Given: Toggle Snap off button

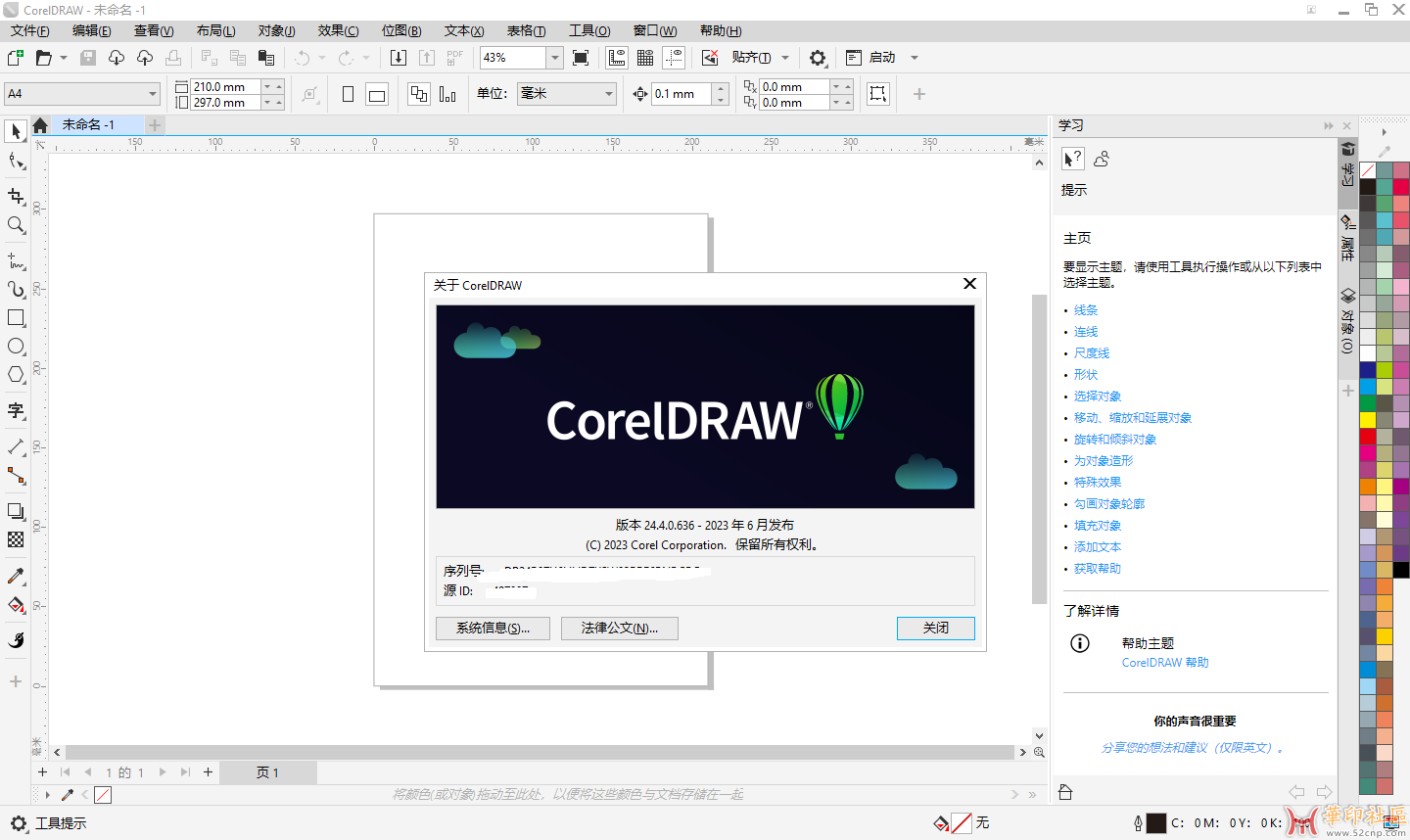Looking at the screenshot, I should tap(710, 58).
